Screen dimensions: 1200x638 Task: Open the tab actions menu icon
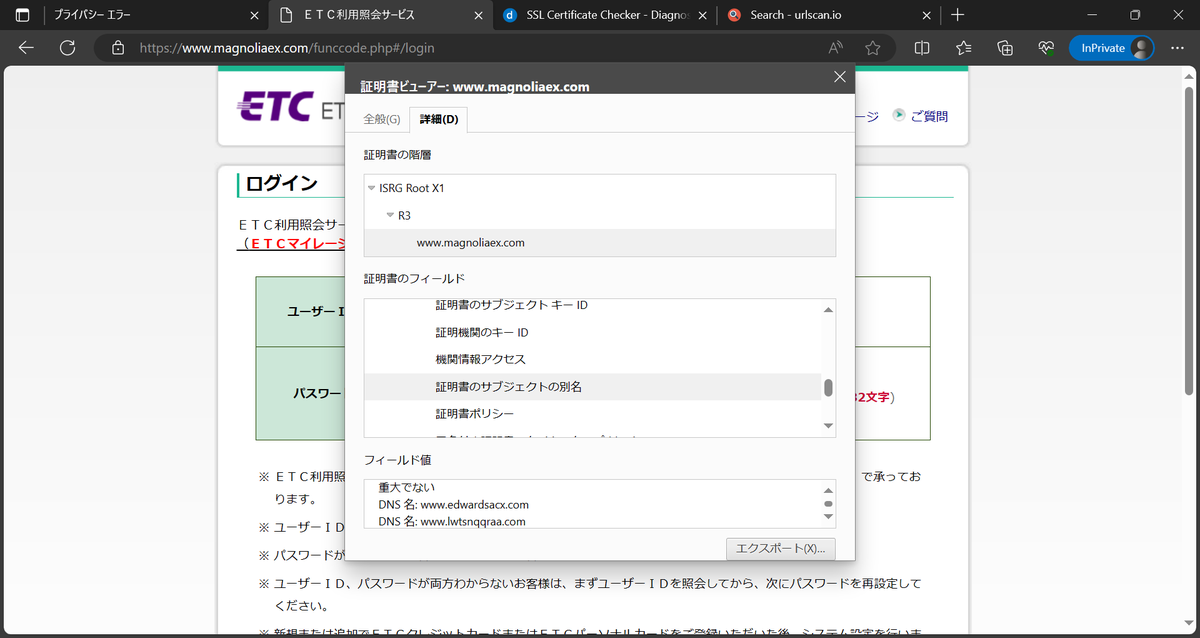22,15
